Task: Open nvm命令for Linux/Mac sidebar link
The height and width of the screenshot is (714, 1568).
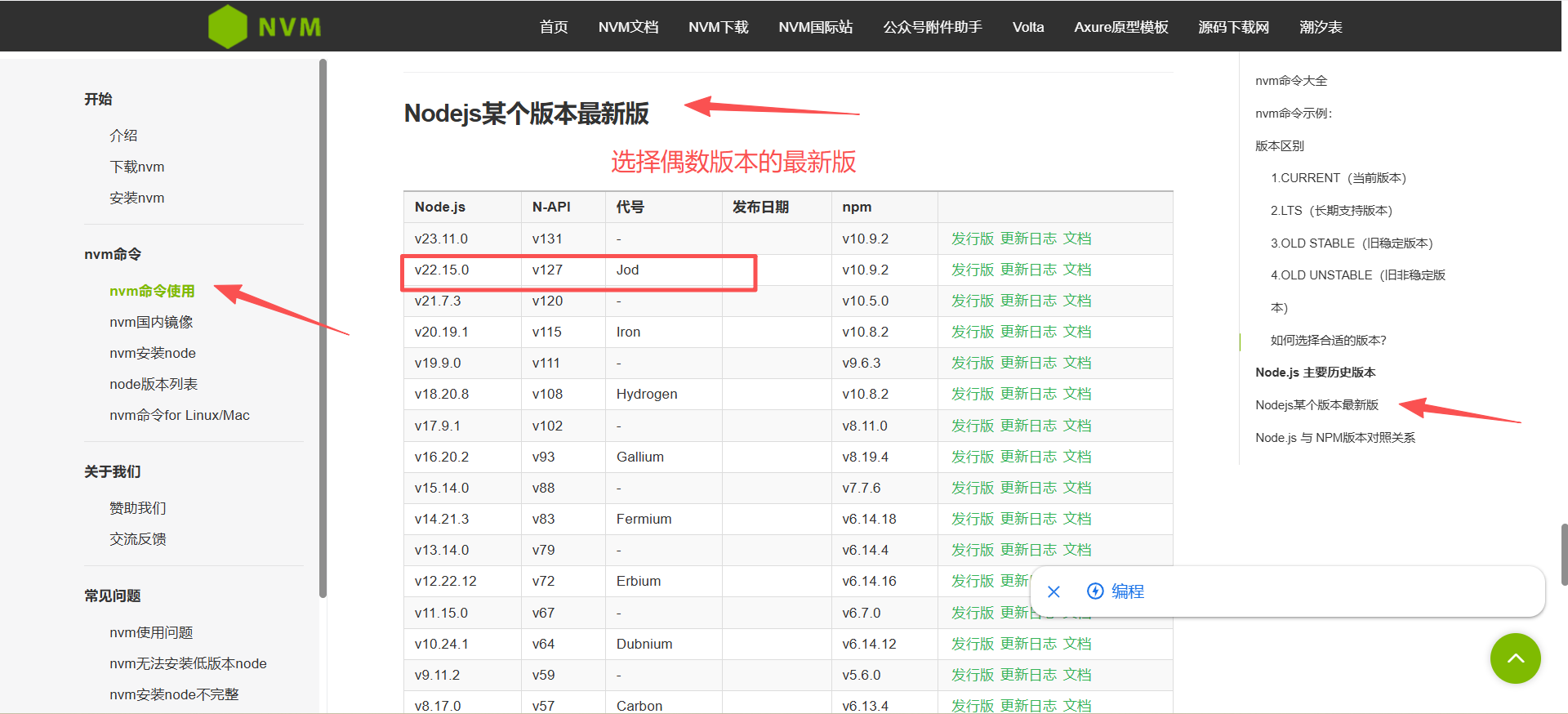Action: pyautogui.click(x=180, y=415)
